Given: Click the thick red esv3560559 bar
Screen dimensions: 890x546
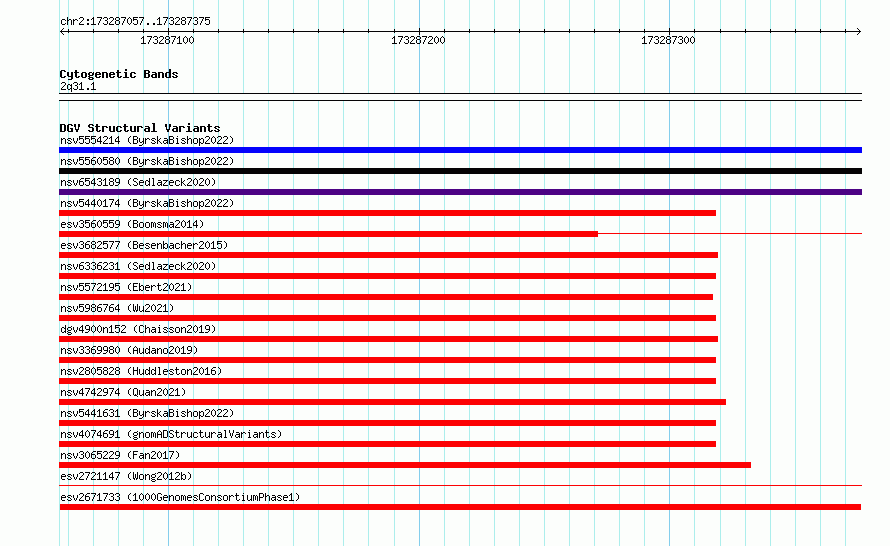Looking at the screenshot, I should tap(328, 234).
